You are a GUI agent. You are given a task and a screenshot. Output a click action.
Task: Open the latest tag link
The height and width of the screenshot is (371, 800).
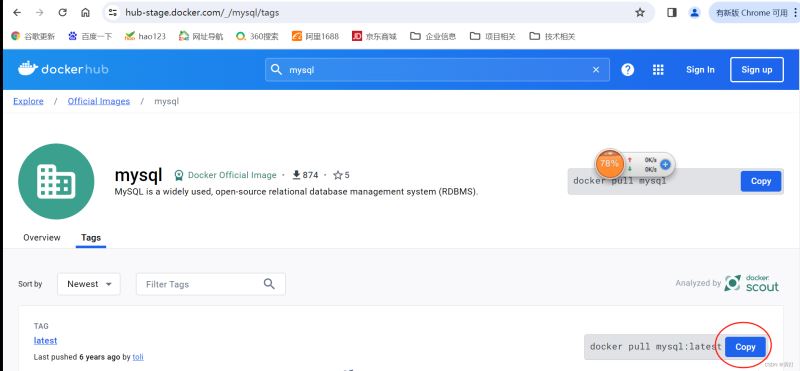tap(45, 340)
